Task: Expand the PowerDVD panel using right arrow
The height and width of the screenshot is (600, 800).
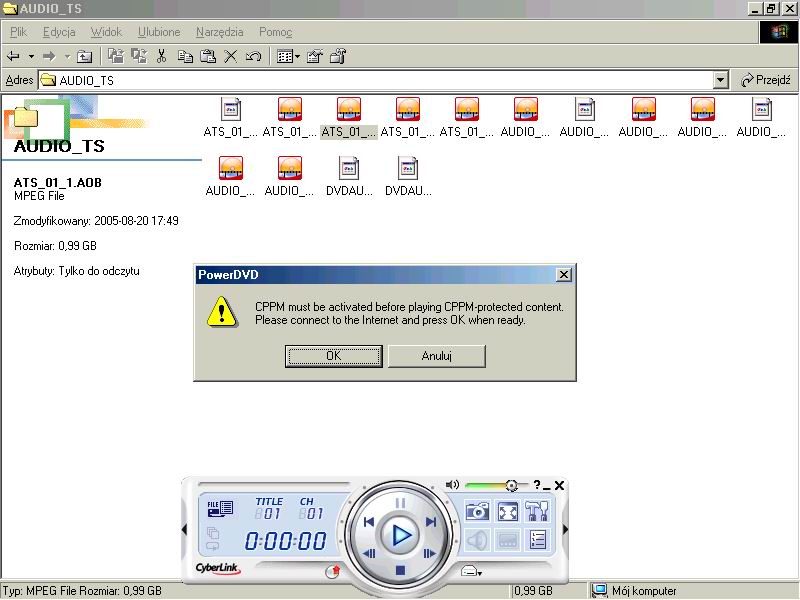Action: pos(565,530)
